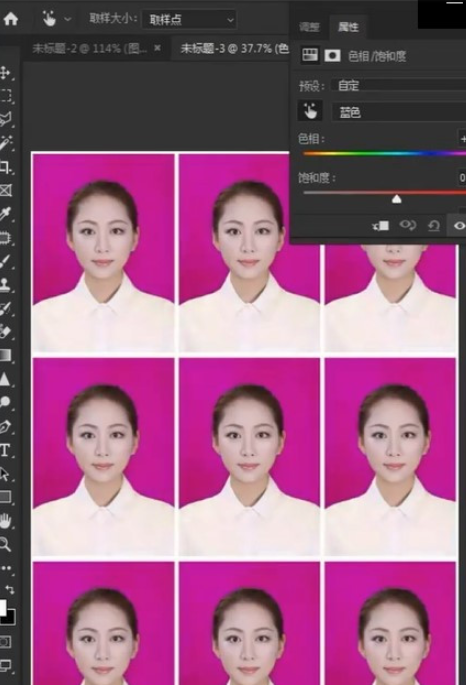Click the 取样大小: label
The height and width of the screenshot is (685, 466).
114,18
